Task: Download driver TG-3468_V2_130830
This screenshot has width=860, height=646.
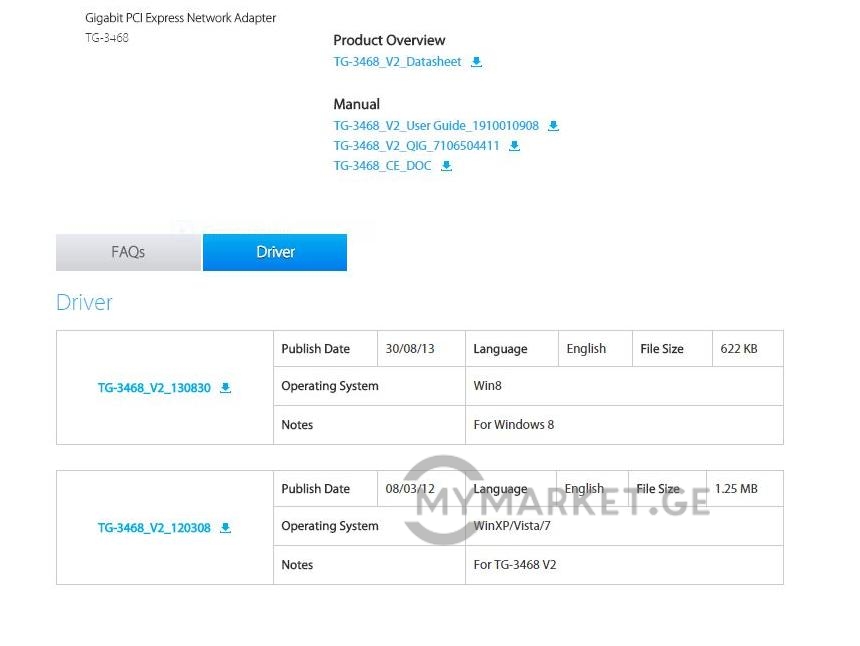Action: click(x=154, y=388)
